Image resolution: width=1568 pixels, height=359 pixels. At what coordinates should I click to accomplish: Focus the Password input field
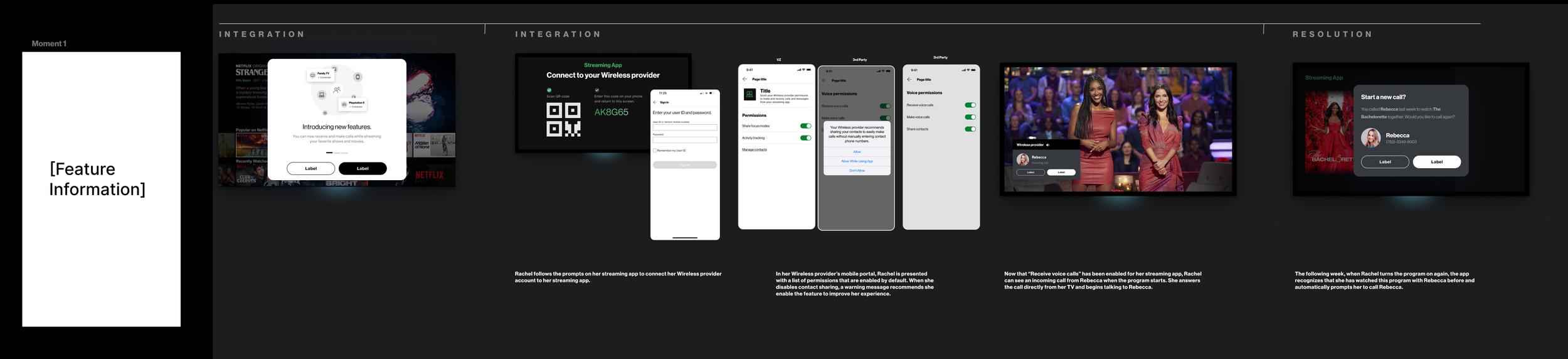(684, 139)
